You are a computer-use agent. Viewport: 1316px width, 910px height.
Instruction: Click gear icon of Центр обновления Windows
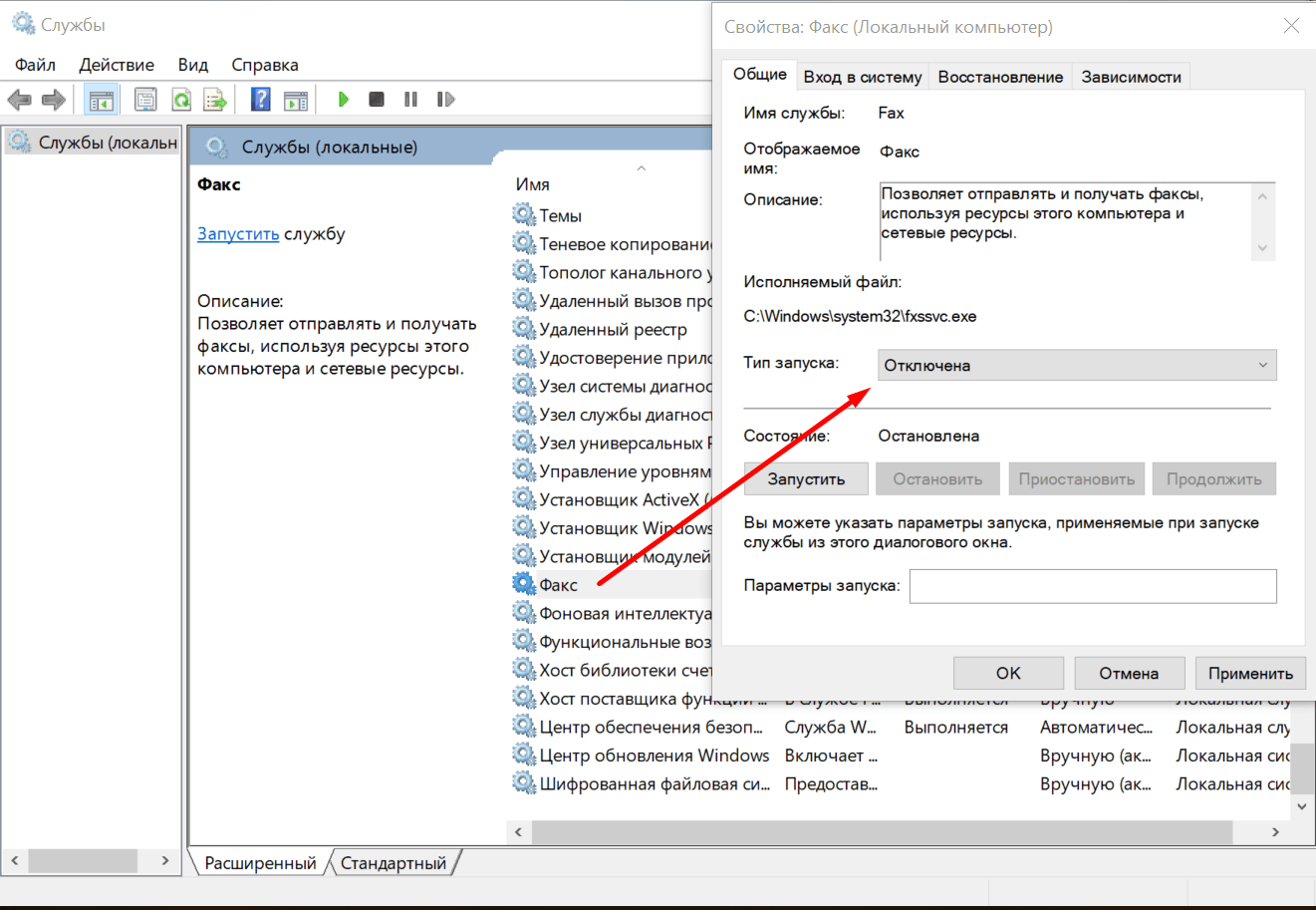click(x=524, y=755)
